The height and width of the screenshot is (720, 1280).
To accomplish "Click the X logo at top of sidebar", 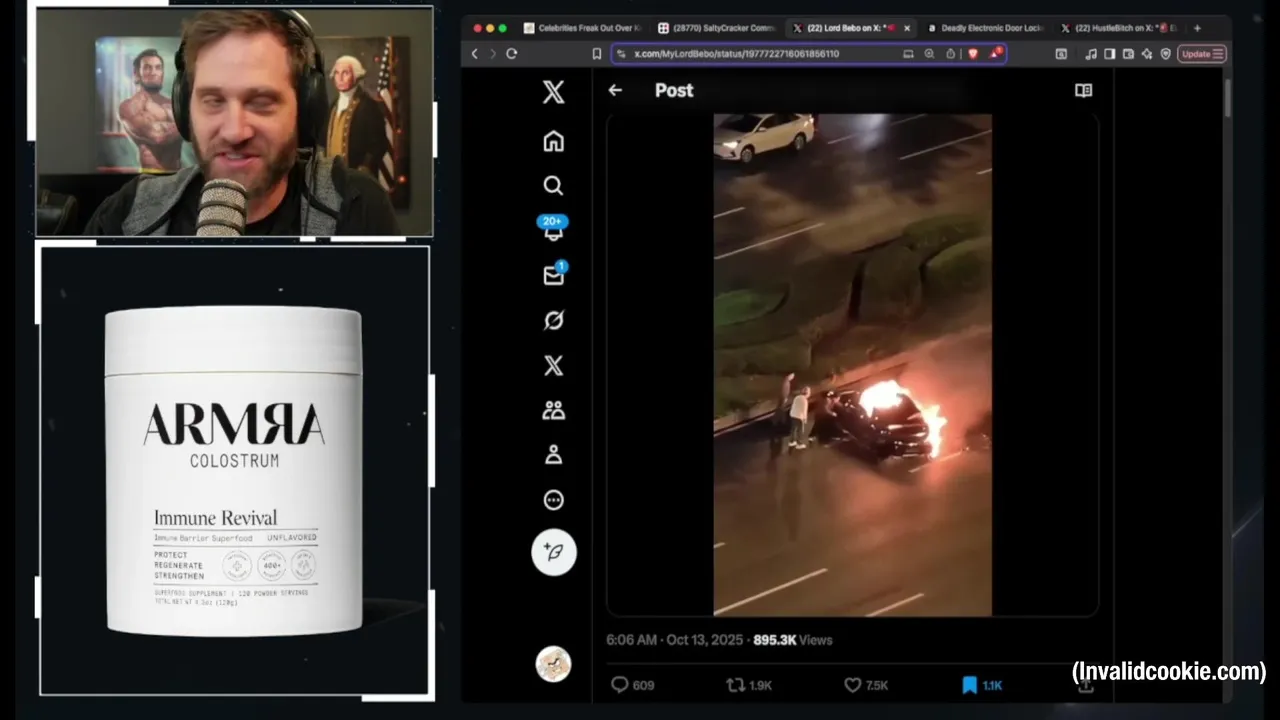I will [553, 93].
